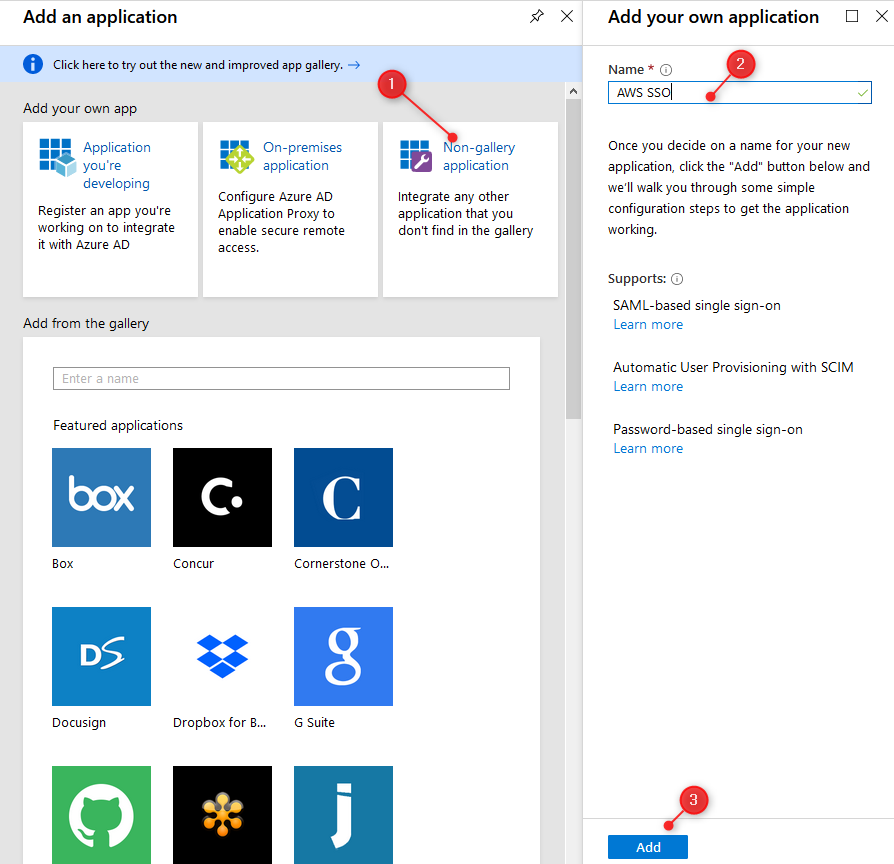Screen dimensions: 894x864
Task: Click the green checkmark in Name field
Action: [x=863, y=92]
